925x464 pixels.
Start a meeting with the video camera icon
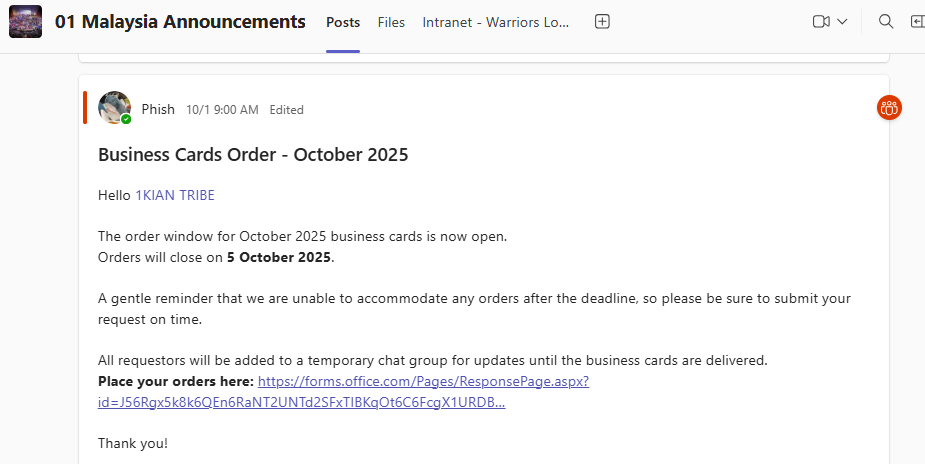point(821,22)
